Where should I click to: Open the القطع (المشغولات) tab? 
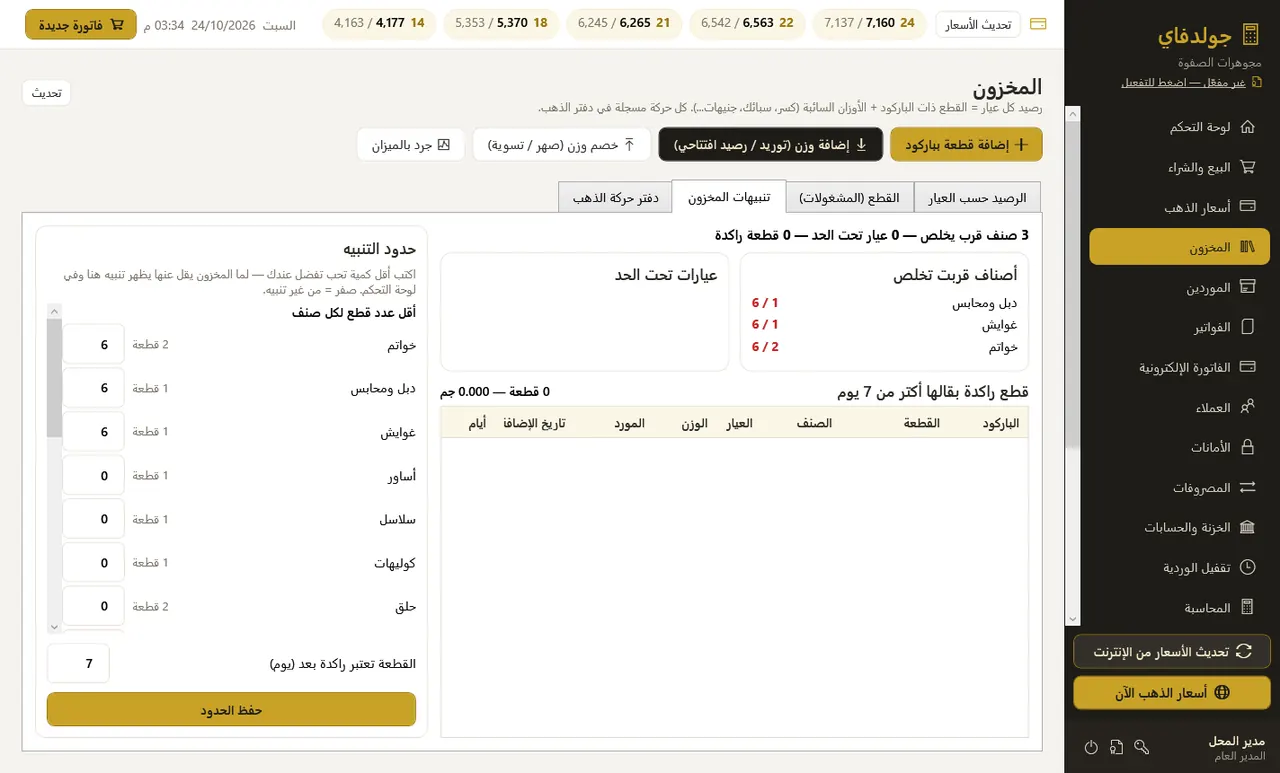tap(849, 198)
